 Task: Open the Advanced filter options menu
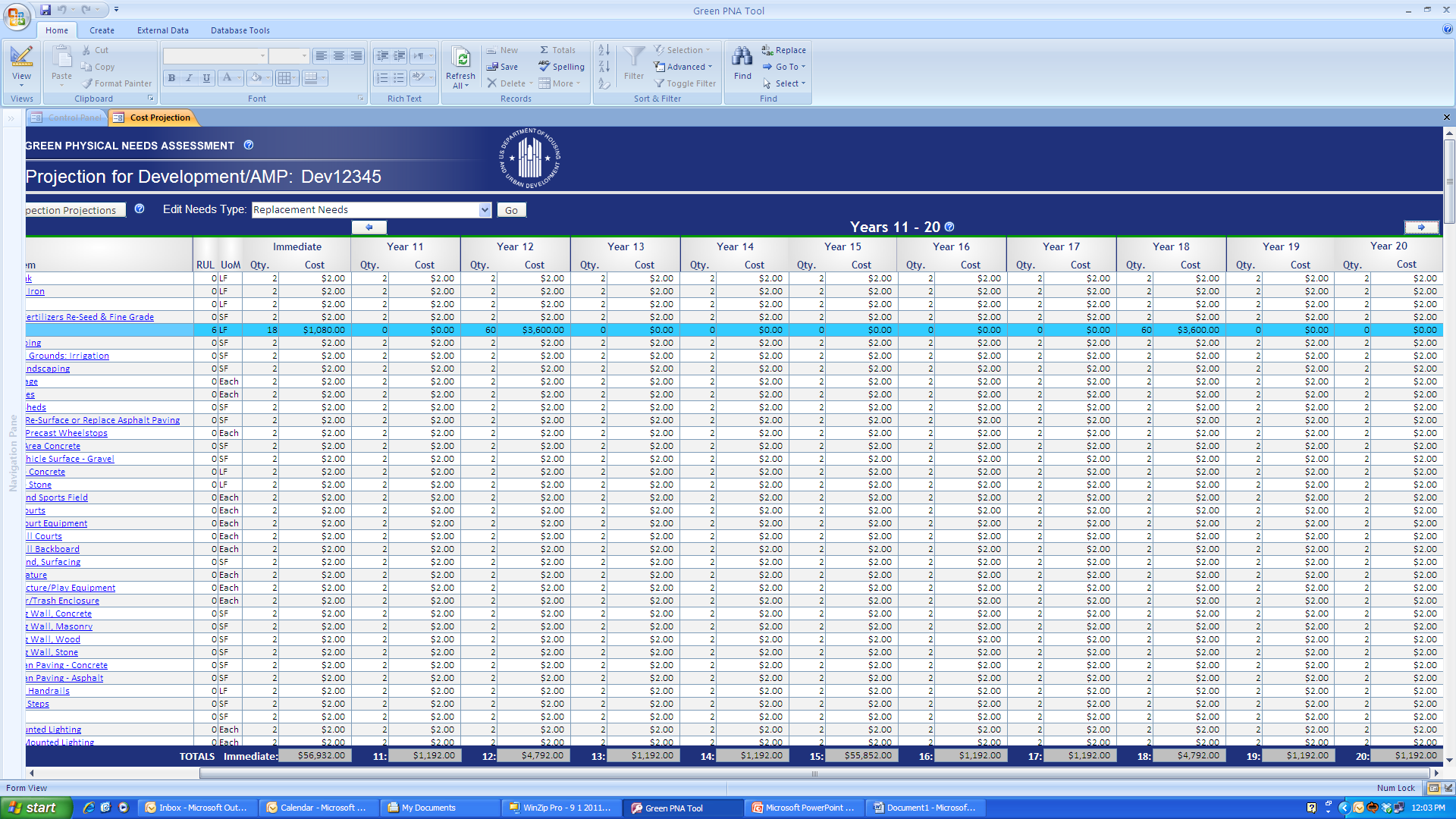[685, 67]
